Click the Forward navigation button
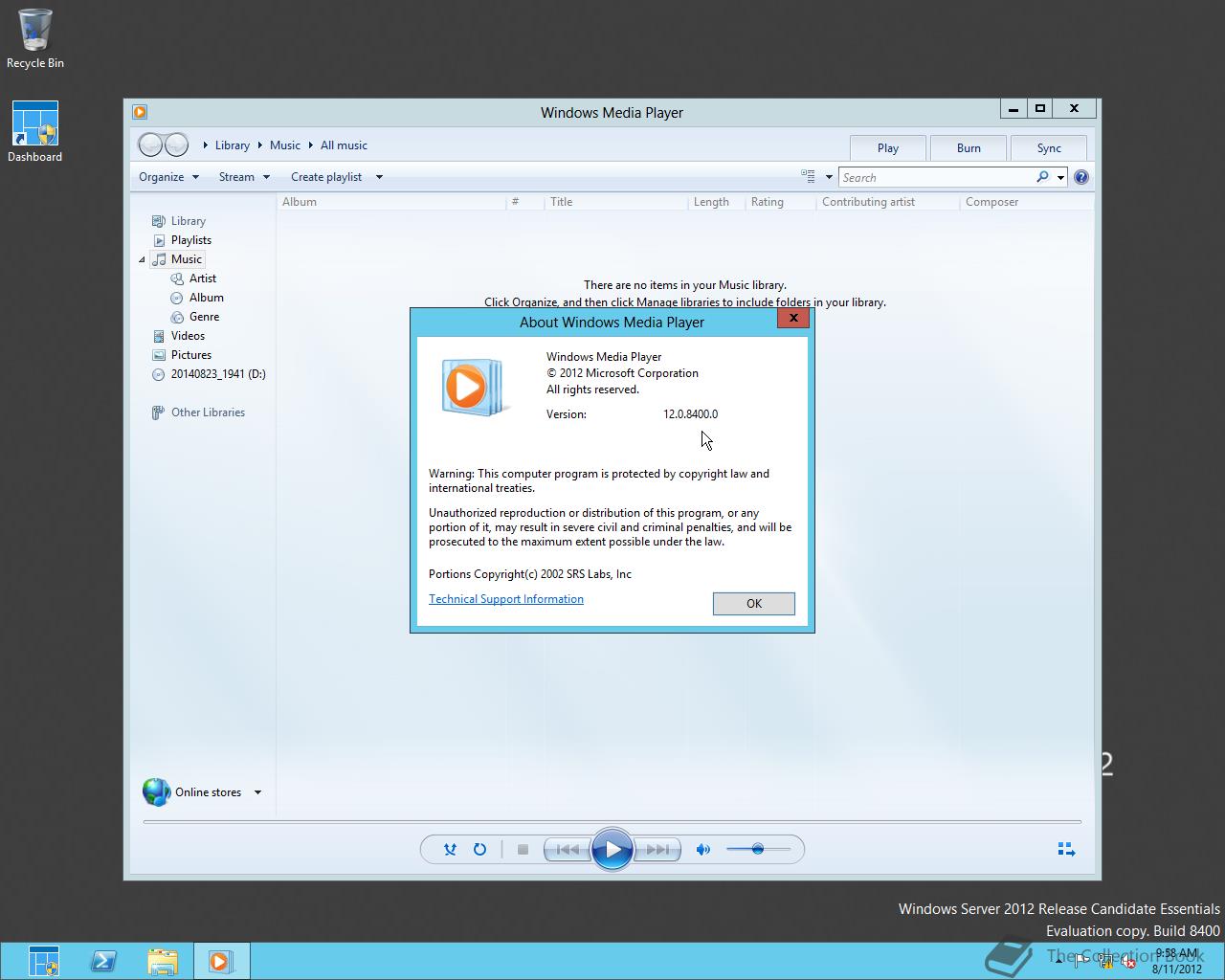 click(176, 145)
